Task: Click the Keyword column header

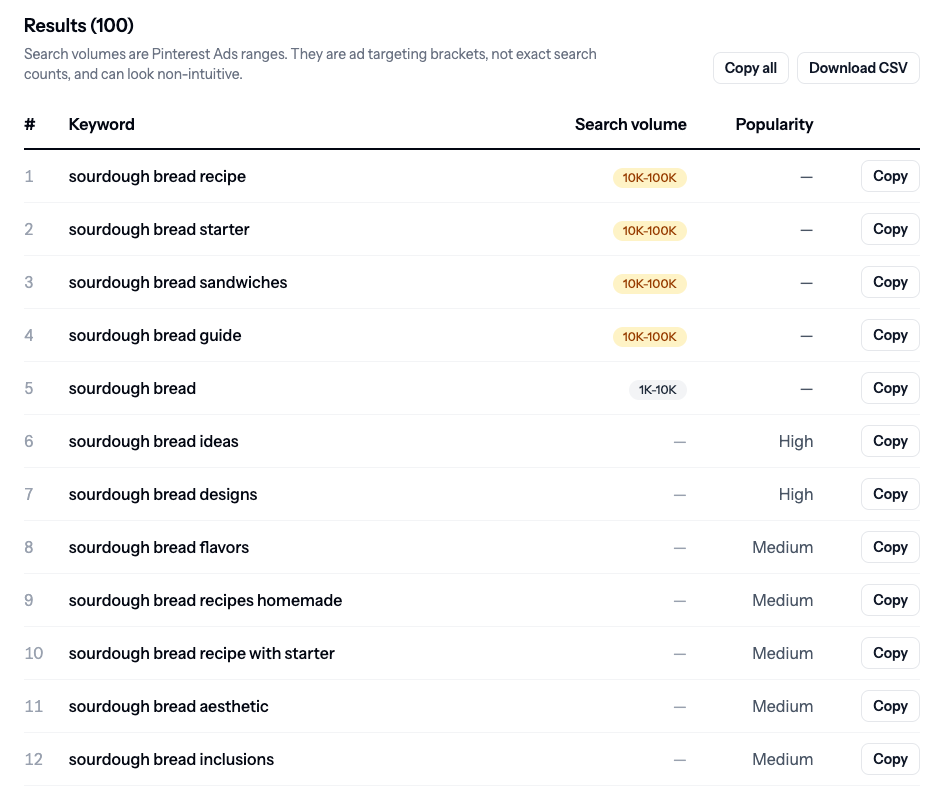Action: tap(101, 125)
